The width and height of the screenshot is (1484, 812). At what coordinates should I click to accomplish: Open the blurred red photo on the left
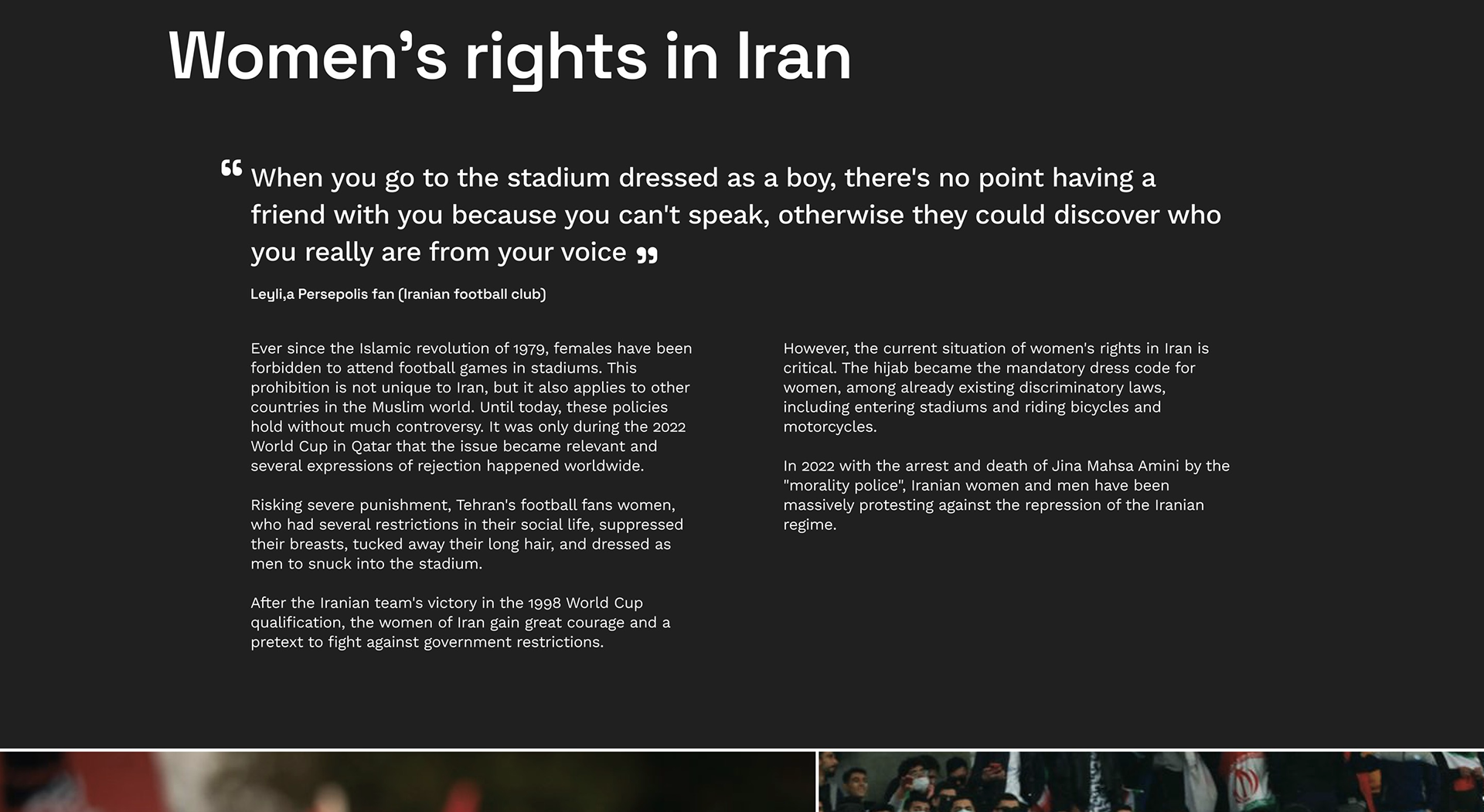tap(407, 782)
